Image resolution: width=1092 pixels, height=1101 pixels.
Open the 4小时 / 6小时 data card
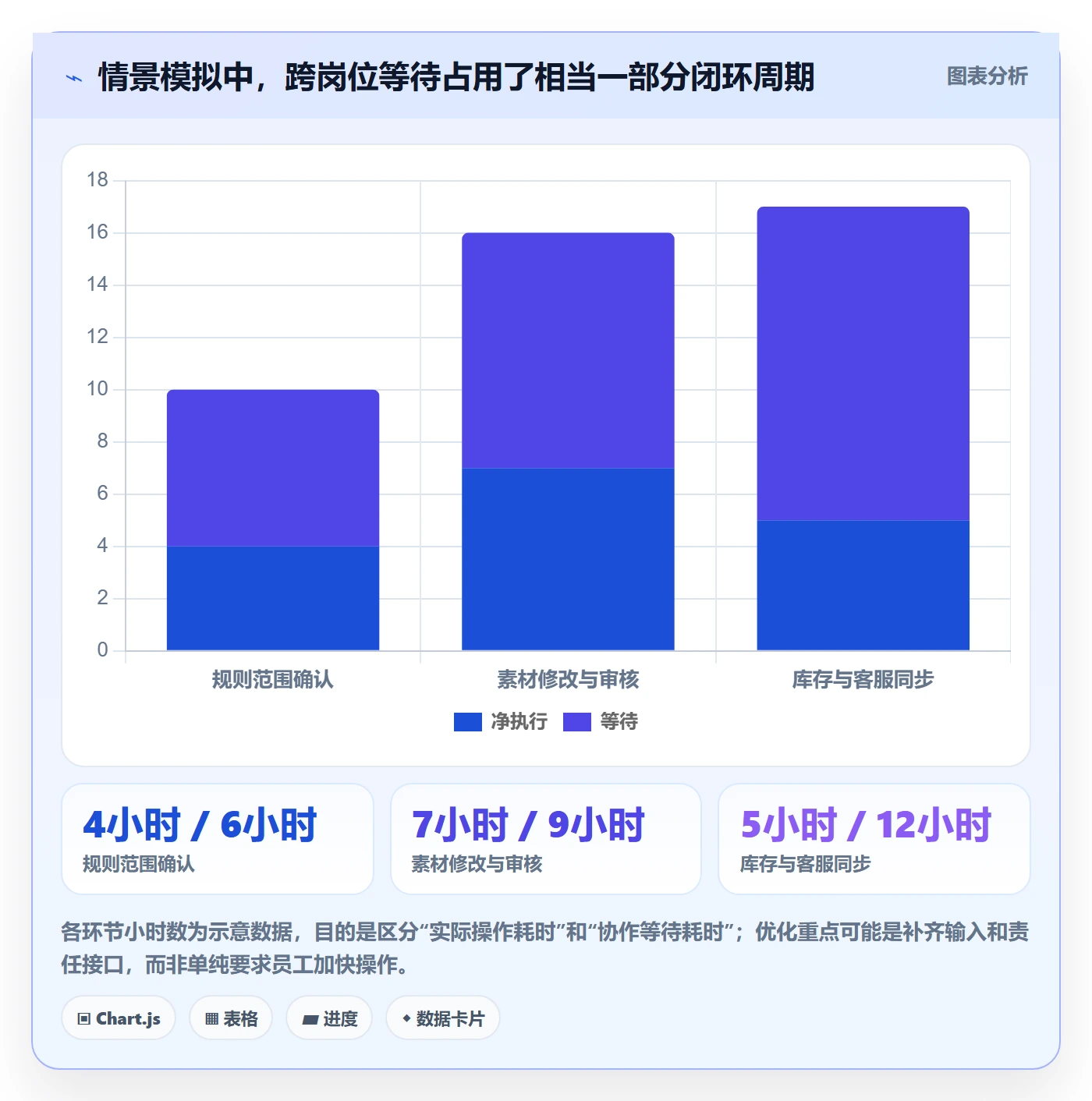click(218, 839)
